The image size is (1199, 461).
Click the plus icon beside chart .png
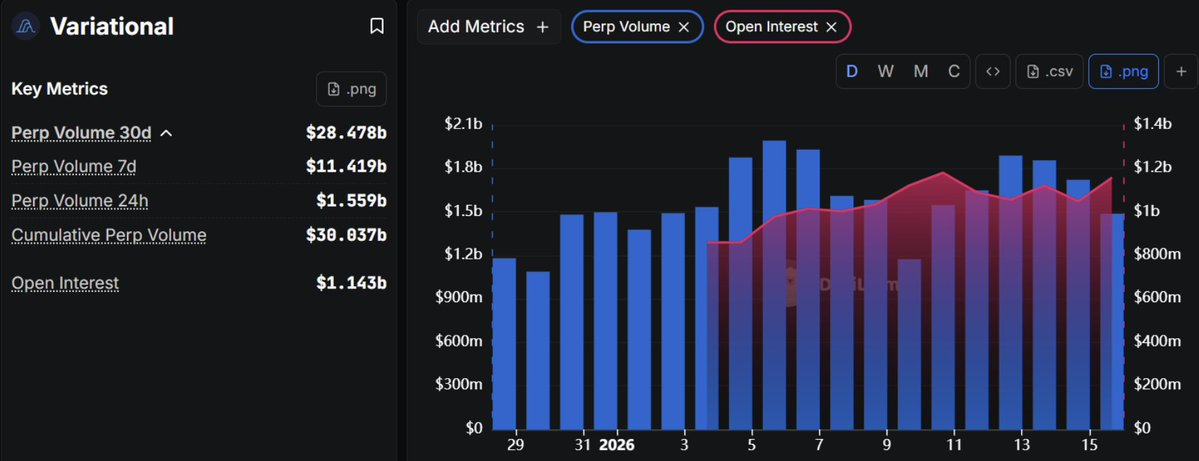(x=1181, y=71)
